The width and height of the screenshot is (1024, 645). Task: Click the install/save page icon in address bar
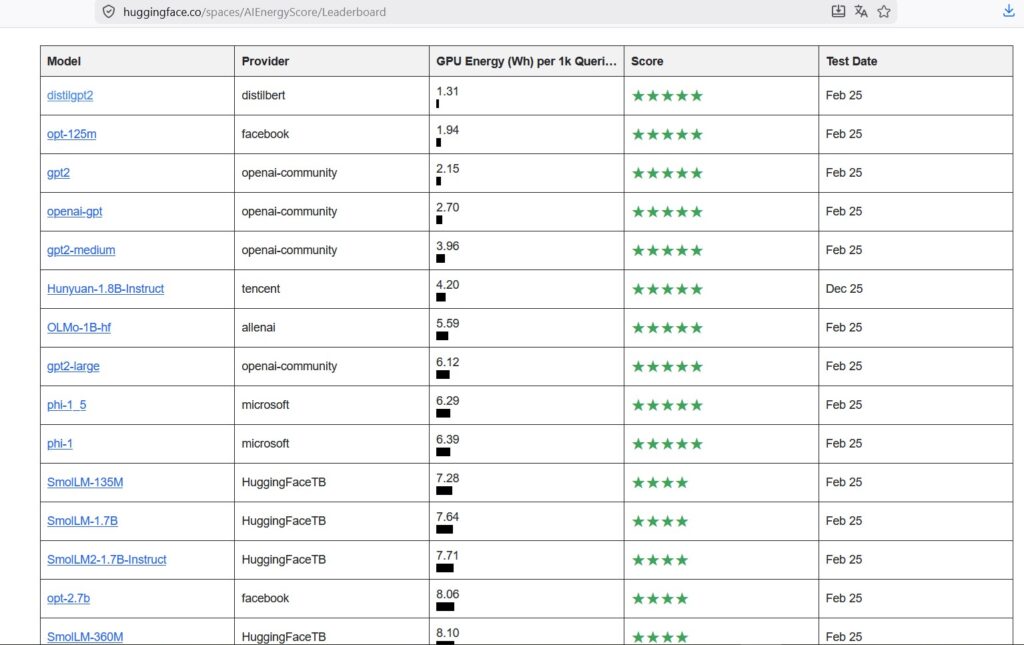pyautogui.click(x=838, y=11)
